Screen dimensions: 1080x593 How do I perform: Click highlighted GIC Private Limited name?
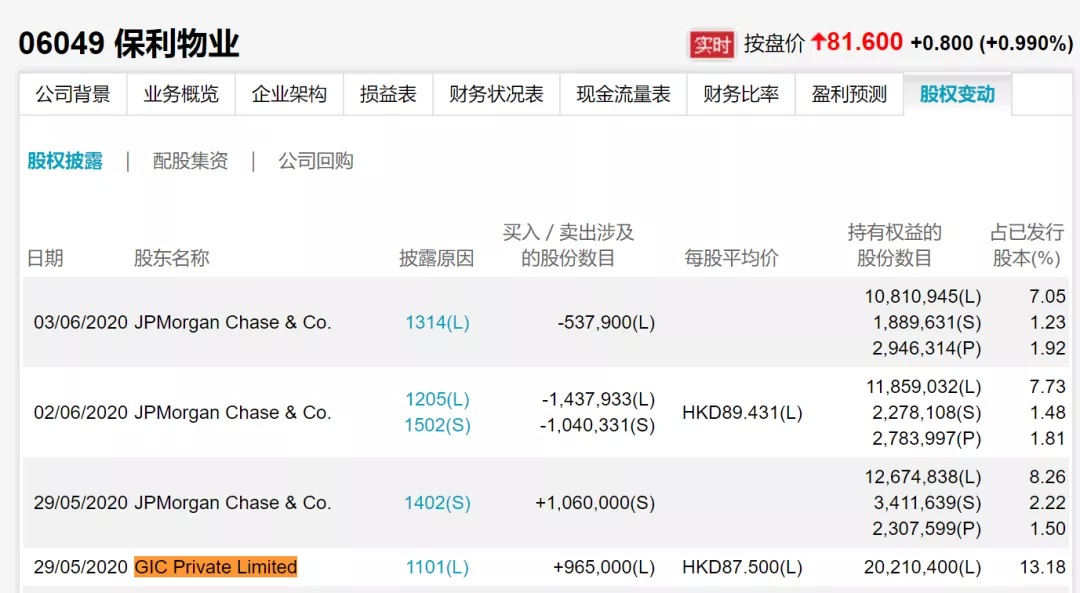(216, 567)
